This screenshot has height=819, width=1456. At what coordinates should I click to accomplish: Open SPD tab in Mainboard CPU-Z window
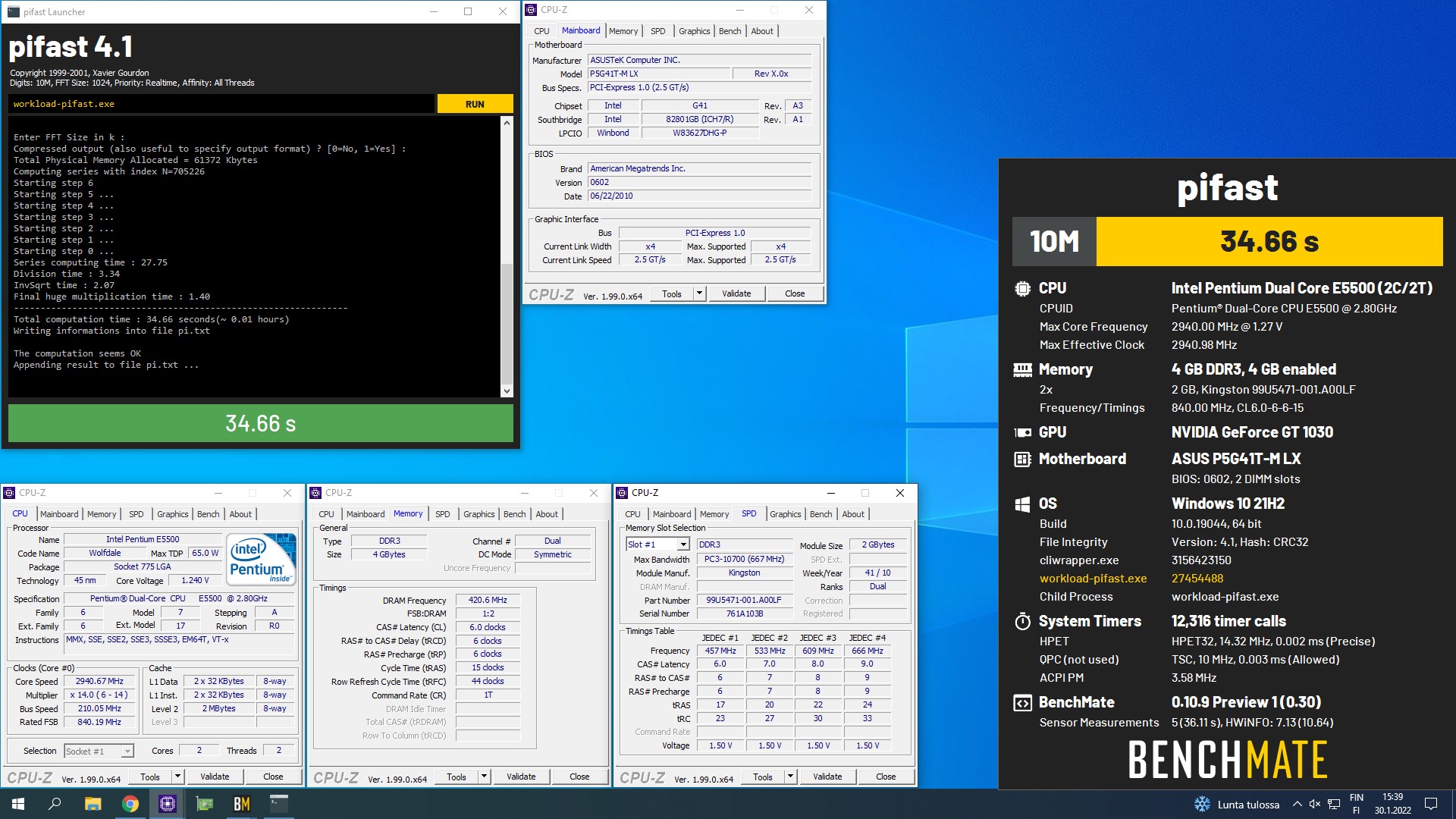tap(657, 31)
